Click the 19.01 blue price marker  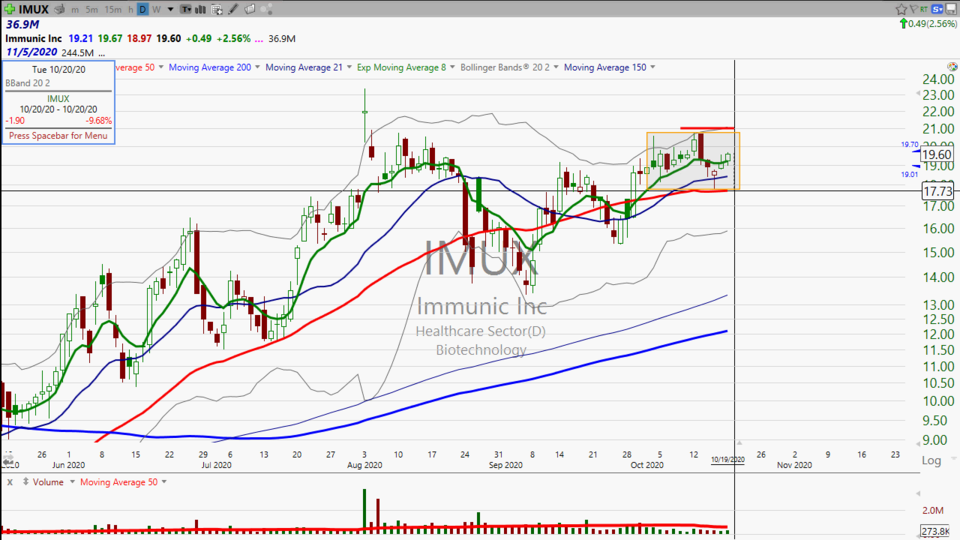[910, 174]
